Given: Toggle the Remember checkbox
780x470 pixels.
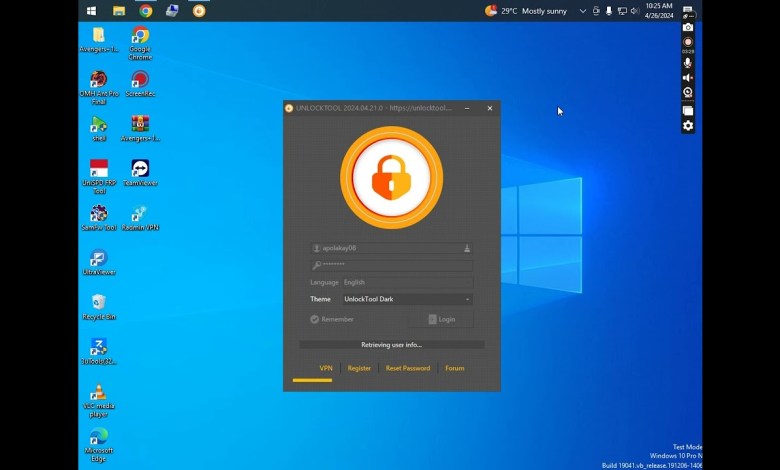Looking at the screenshot, I should 332,319.
